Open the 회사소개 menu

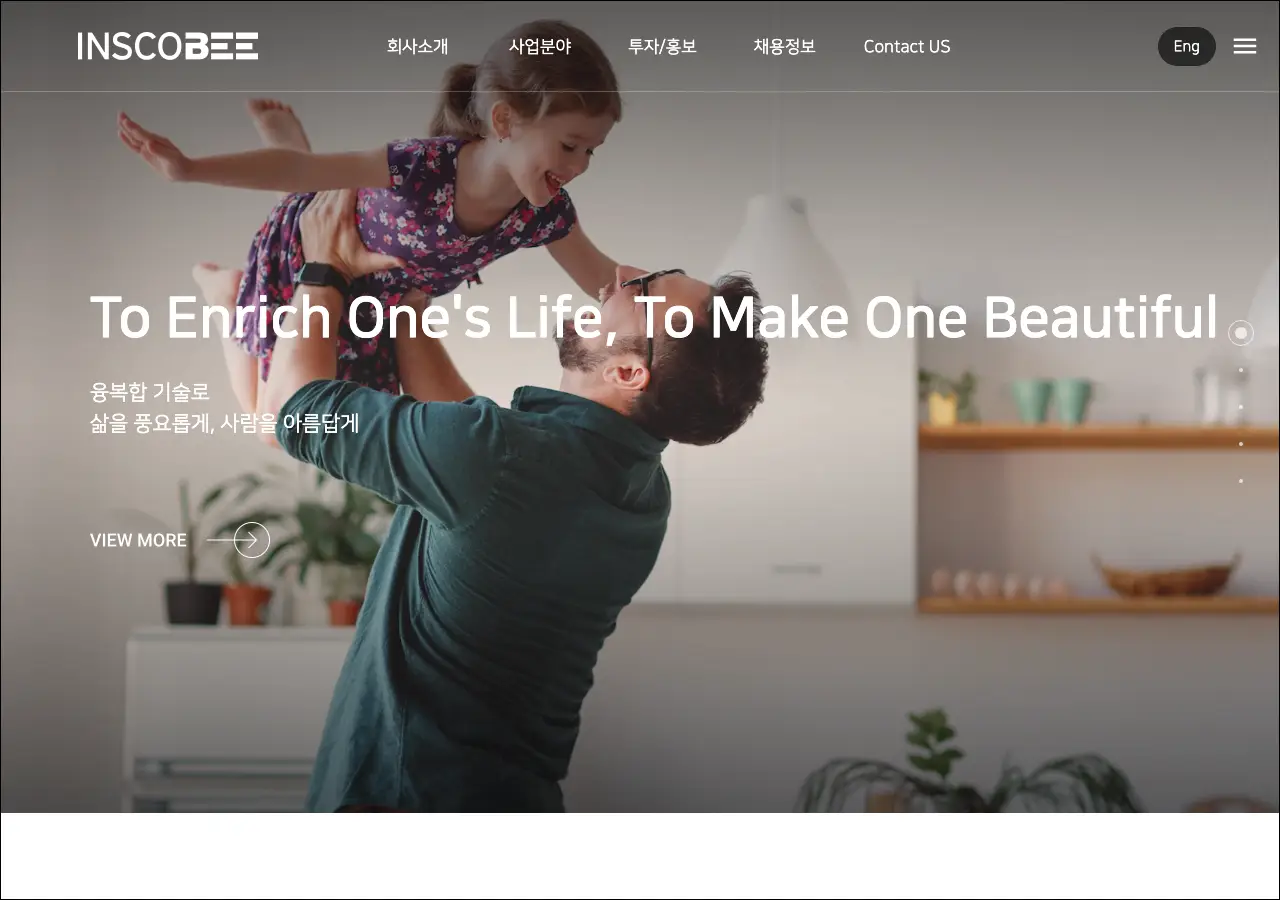(417, 46)
